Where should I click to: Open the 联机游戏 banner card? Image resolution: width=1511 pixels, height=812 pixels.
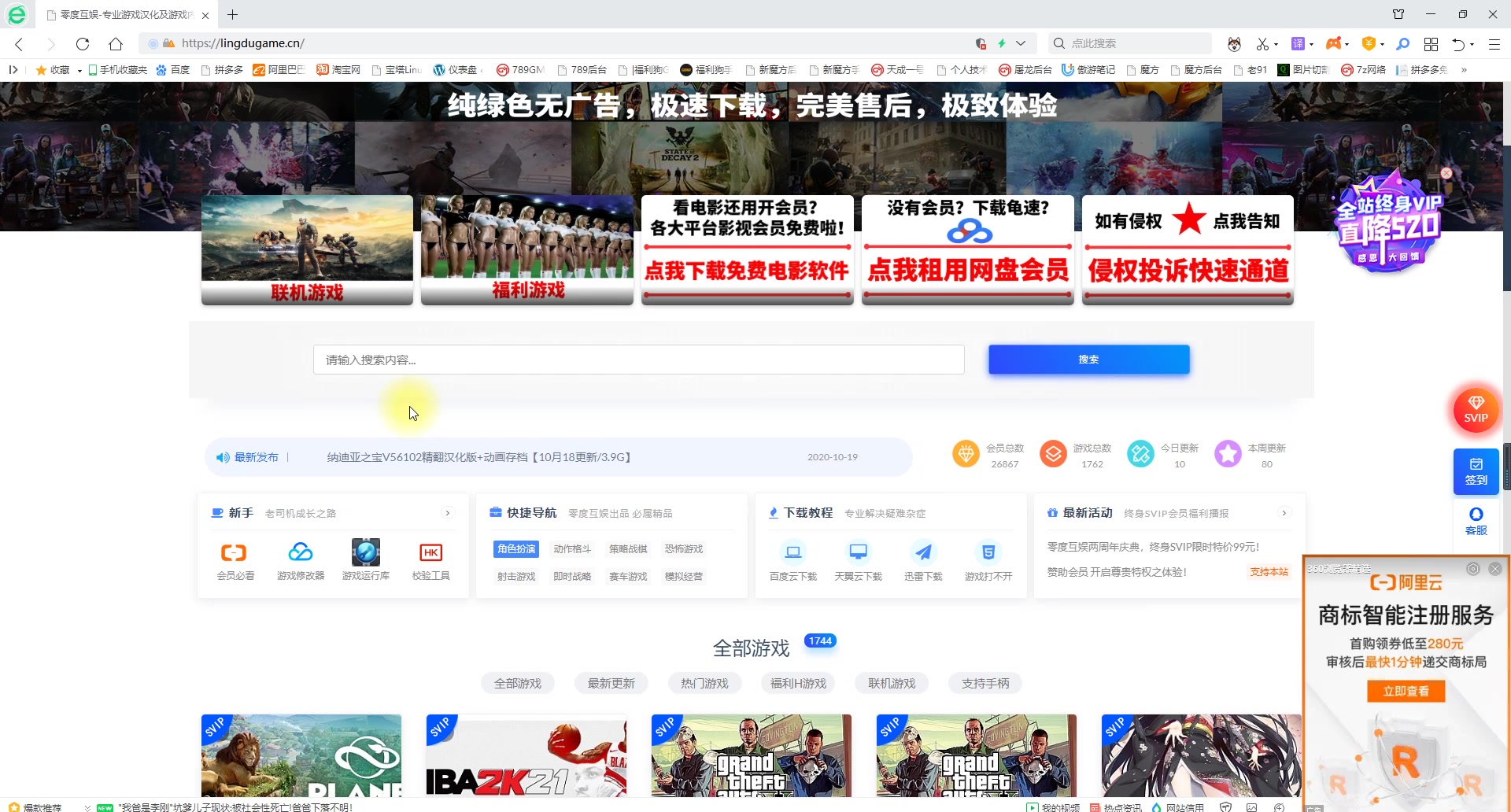point(307,250)
